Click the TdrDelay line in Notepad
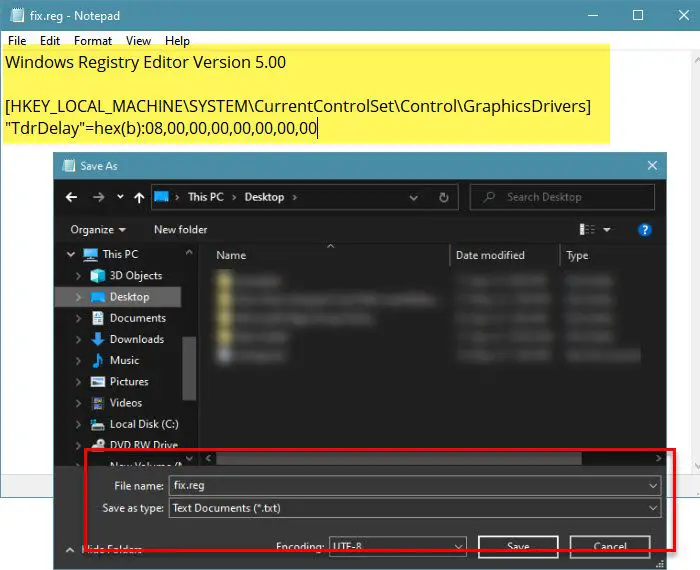Image resolution: width=700 pixels, height=570 pixels. [x=161, y=128]
